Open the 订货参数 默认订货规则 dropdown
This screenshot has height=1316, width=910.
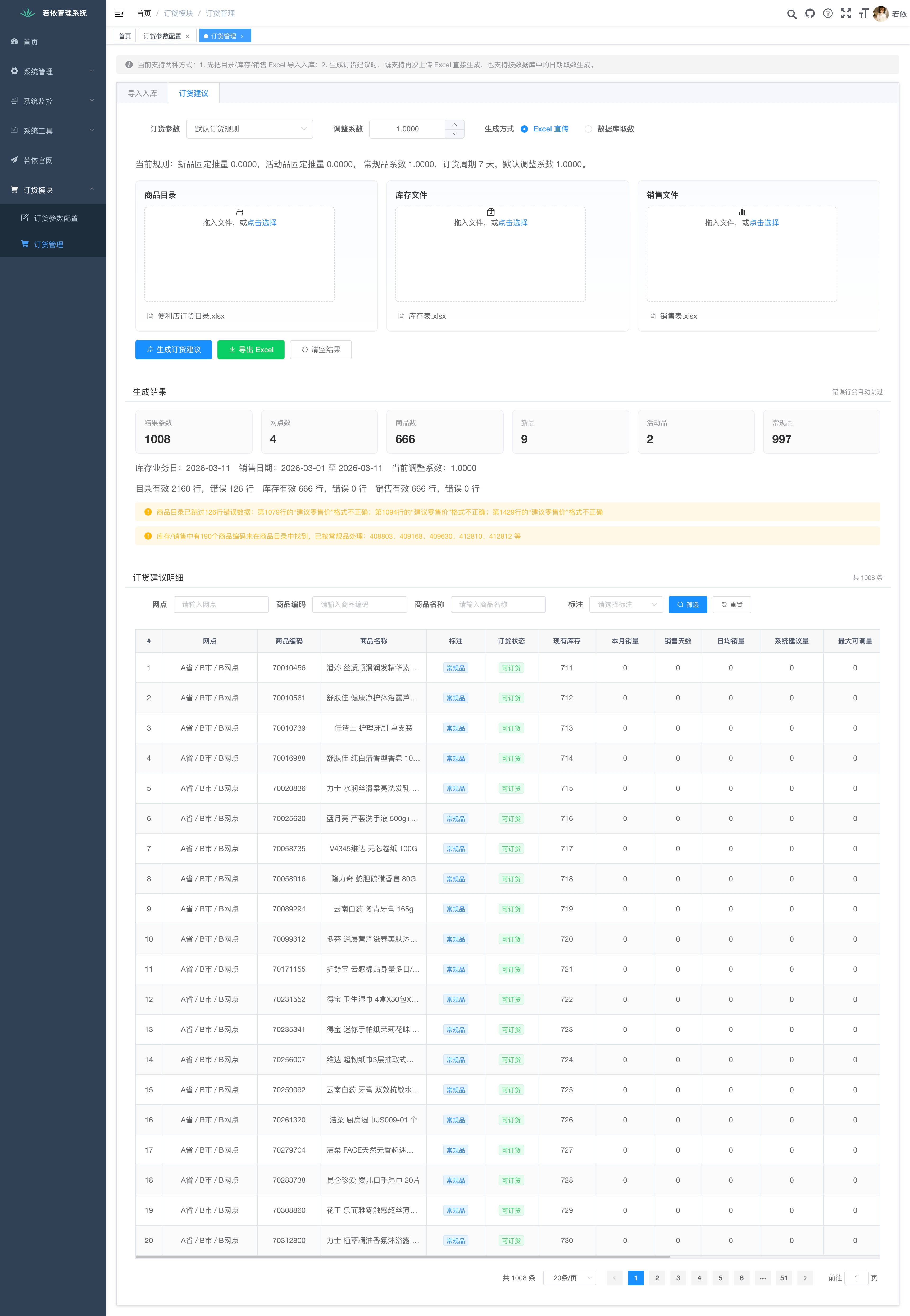(x=250, y=129)
